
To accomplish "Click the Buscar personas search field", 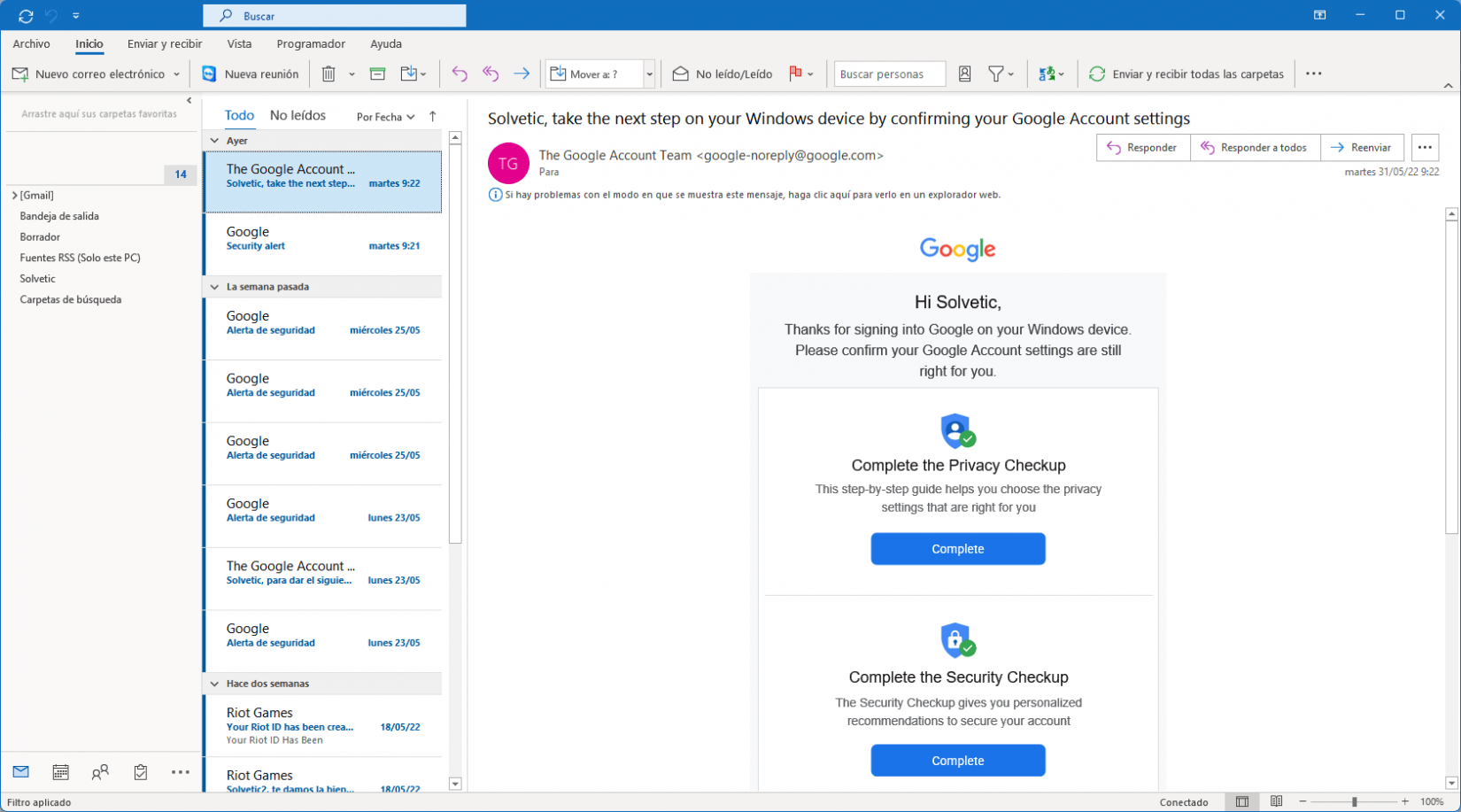I will click(889, 74).
